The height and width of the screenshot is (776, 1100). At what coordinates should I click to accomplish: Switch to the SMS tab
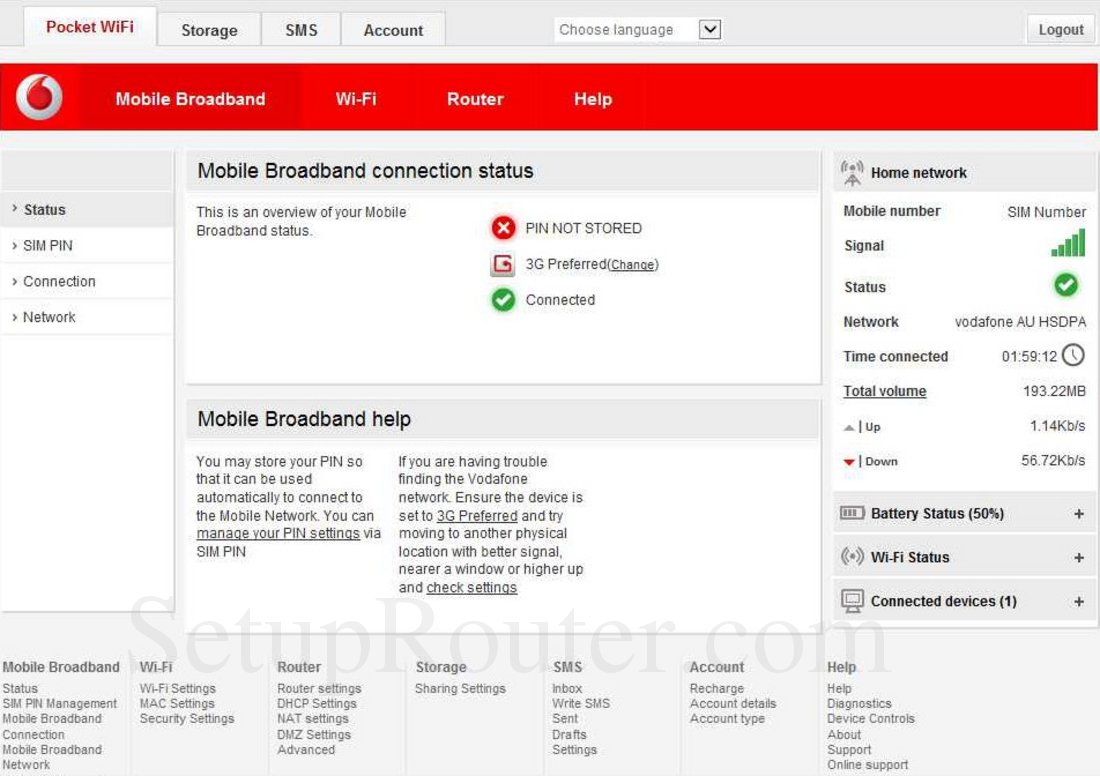coord(301,29)
